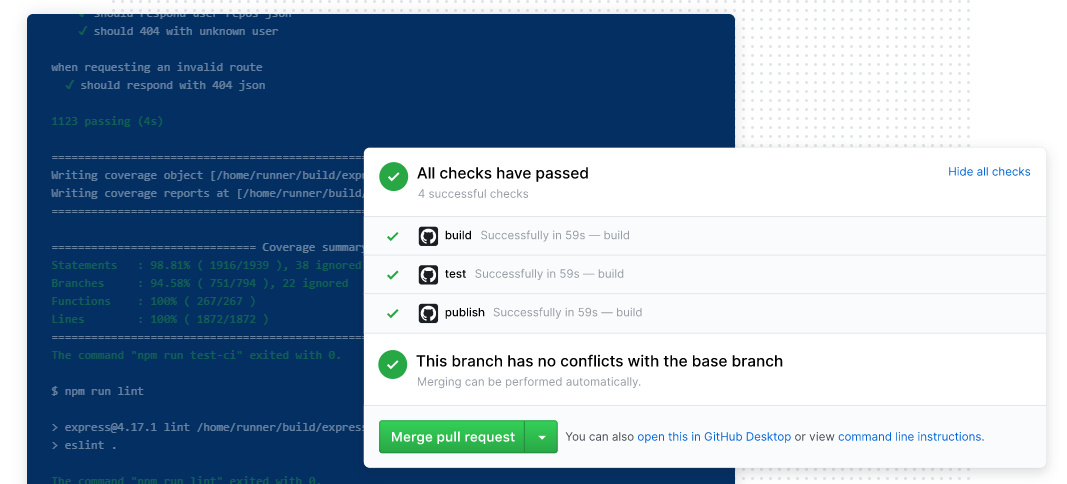Click '$ npm run lint' terminal line
Viewport: 1067px width, 484px height.
point(97,391)
